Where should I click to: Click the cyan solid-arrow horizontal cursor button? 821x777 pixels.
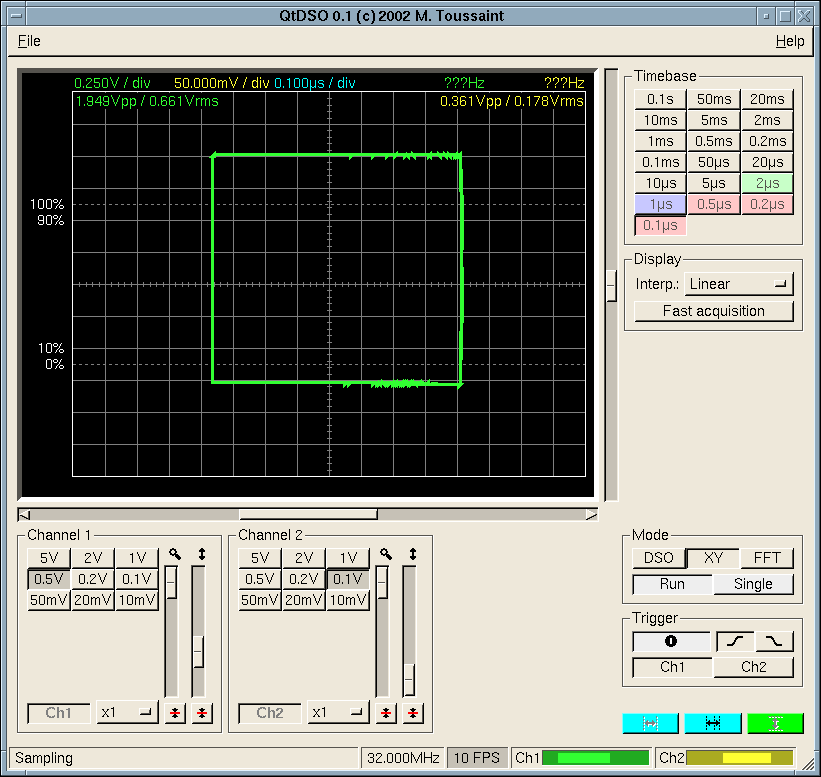click(713, 723)
